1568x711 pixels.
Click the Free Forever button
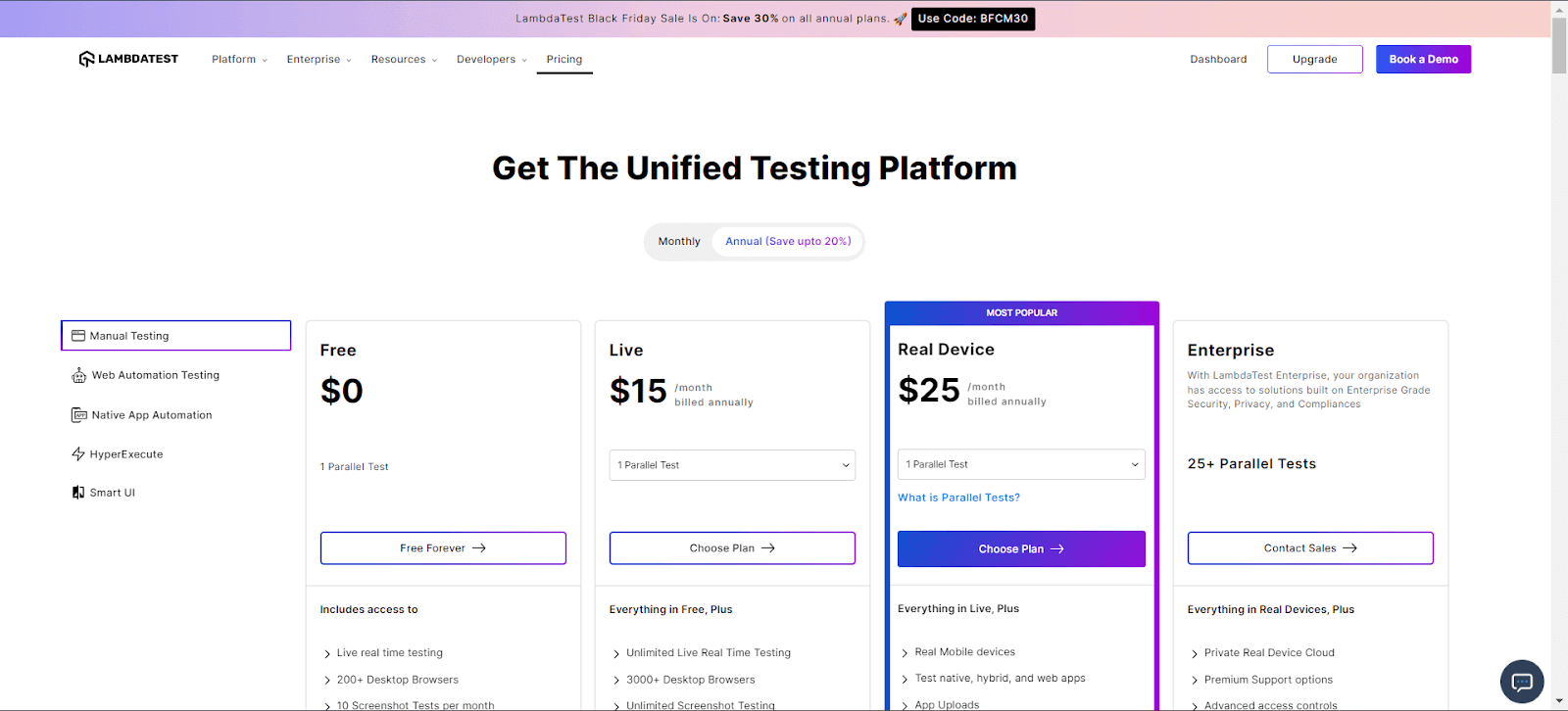(x=443, y=548)
